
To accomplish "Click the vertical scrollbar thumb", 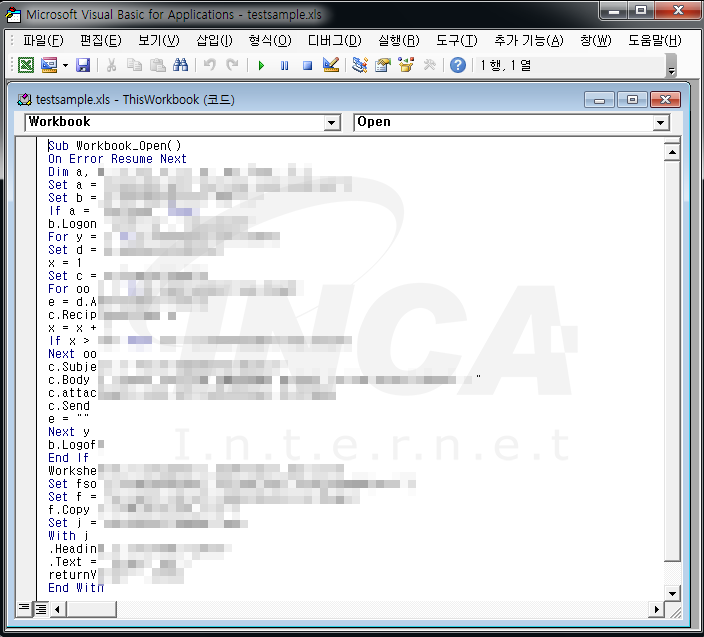I will (x=672, y=361).
